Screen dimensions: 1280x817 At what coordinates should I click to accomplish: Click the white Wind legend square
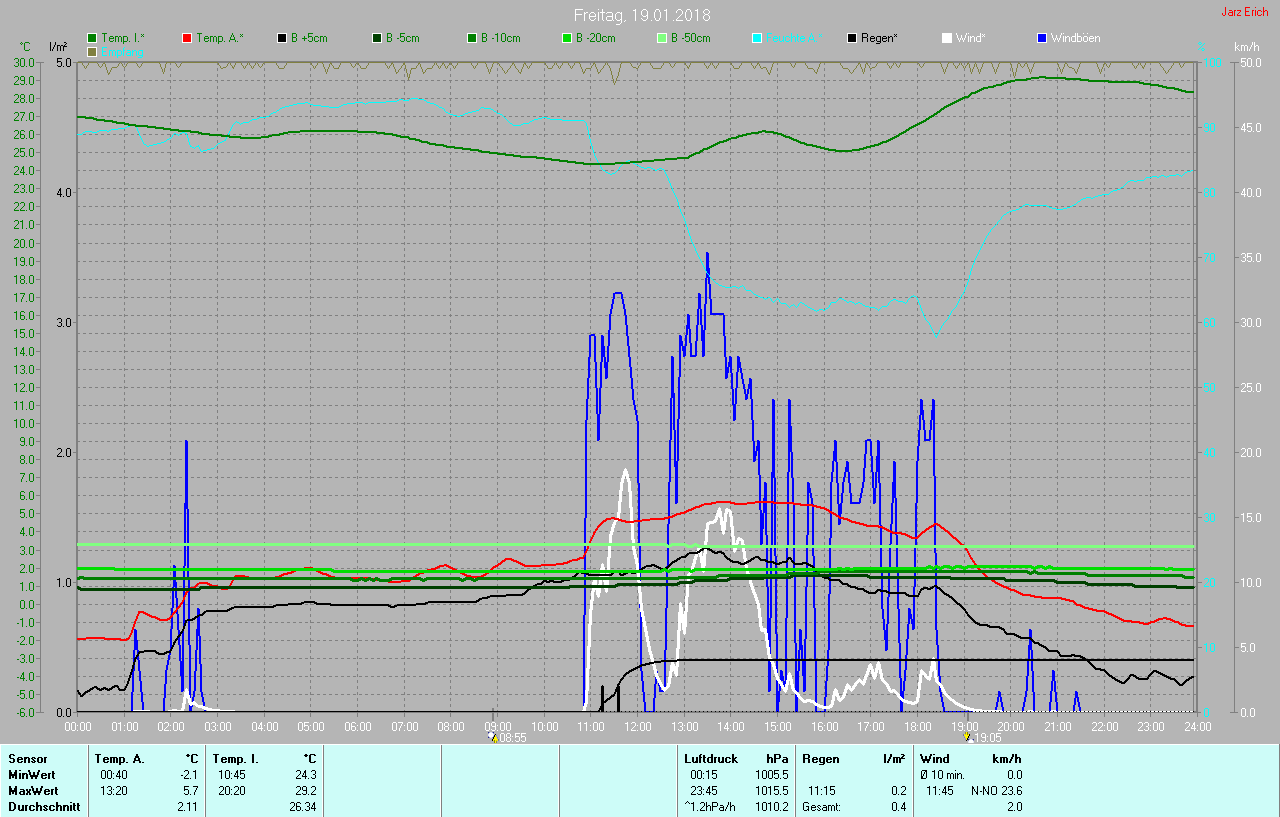[x=947, y=38]
